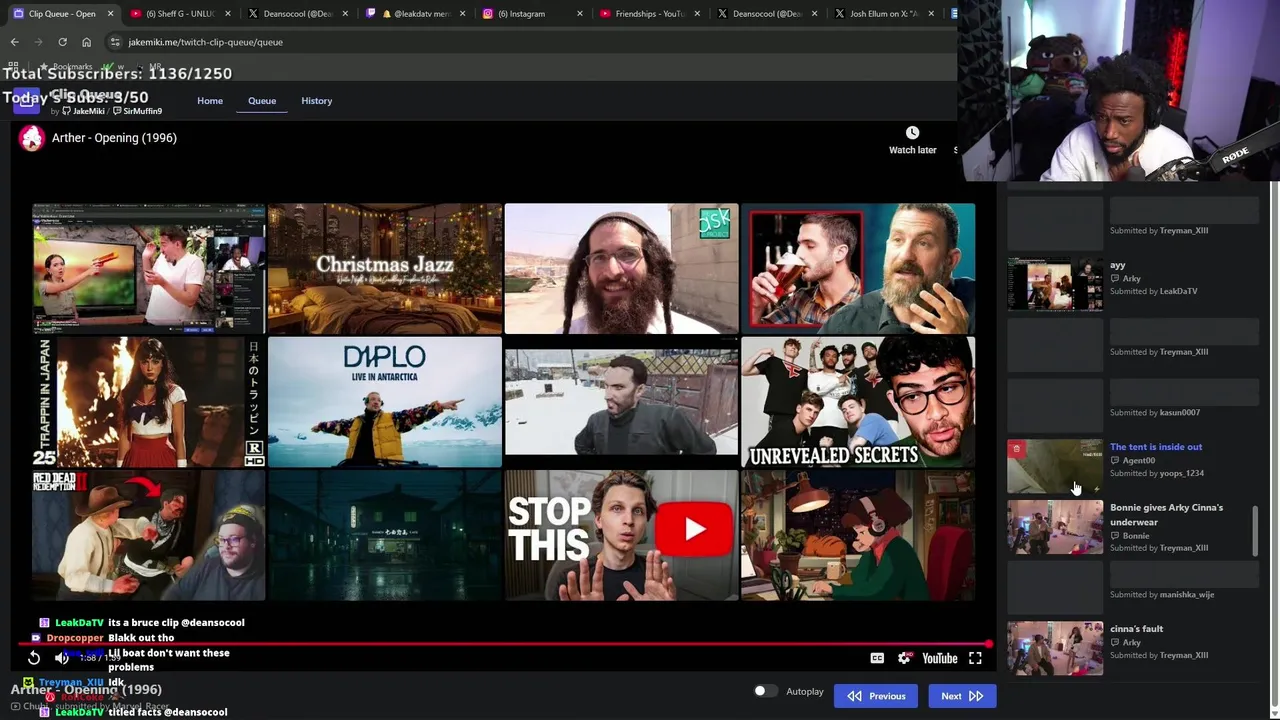1280x720 pixels.
Task: Click 'Submitted by manishka_wije' text
Action: click(x=1162, y=594)
